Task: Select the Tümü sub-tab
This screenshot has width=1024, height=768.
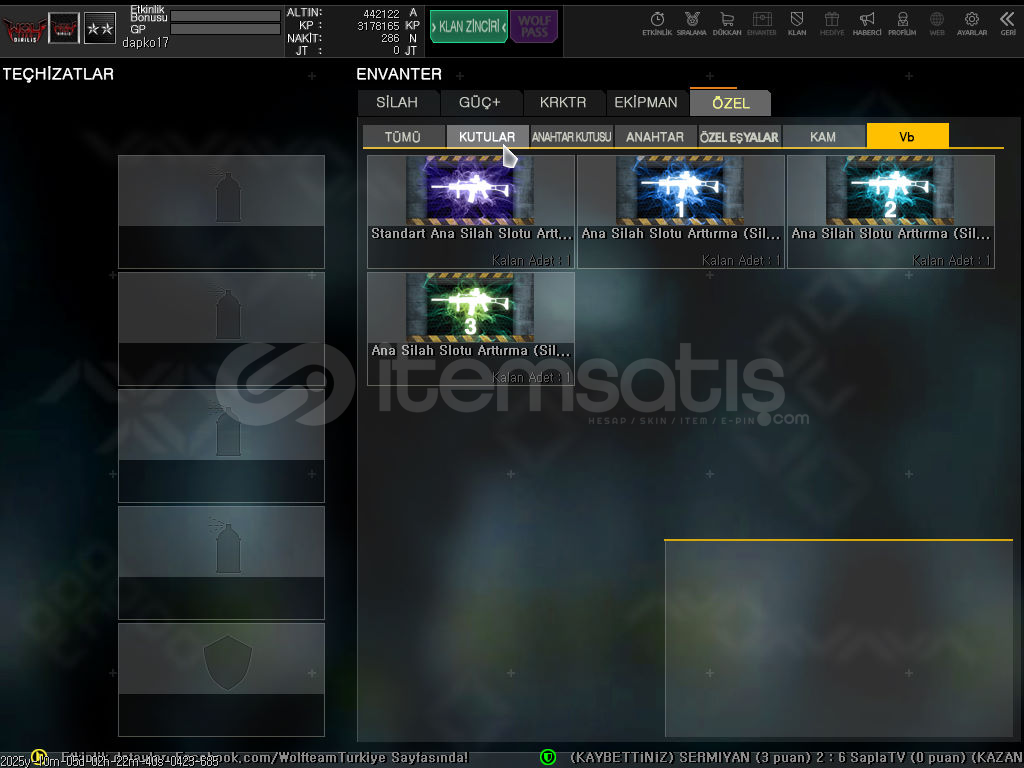Action: click(403, 137)
